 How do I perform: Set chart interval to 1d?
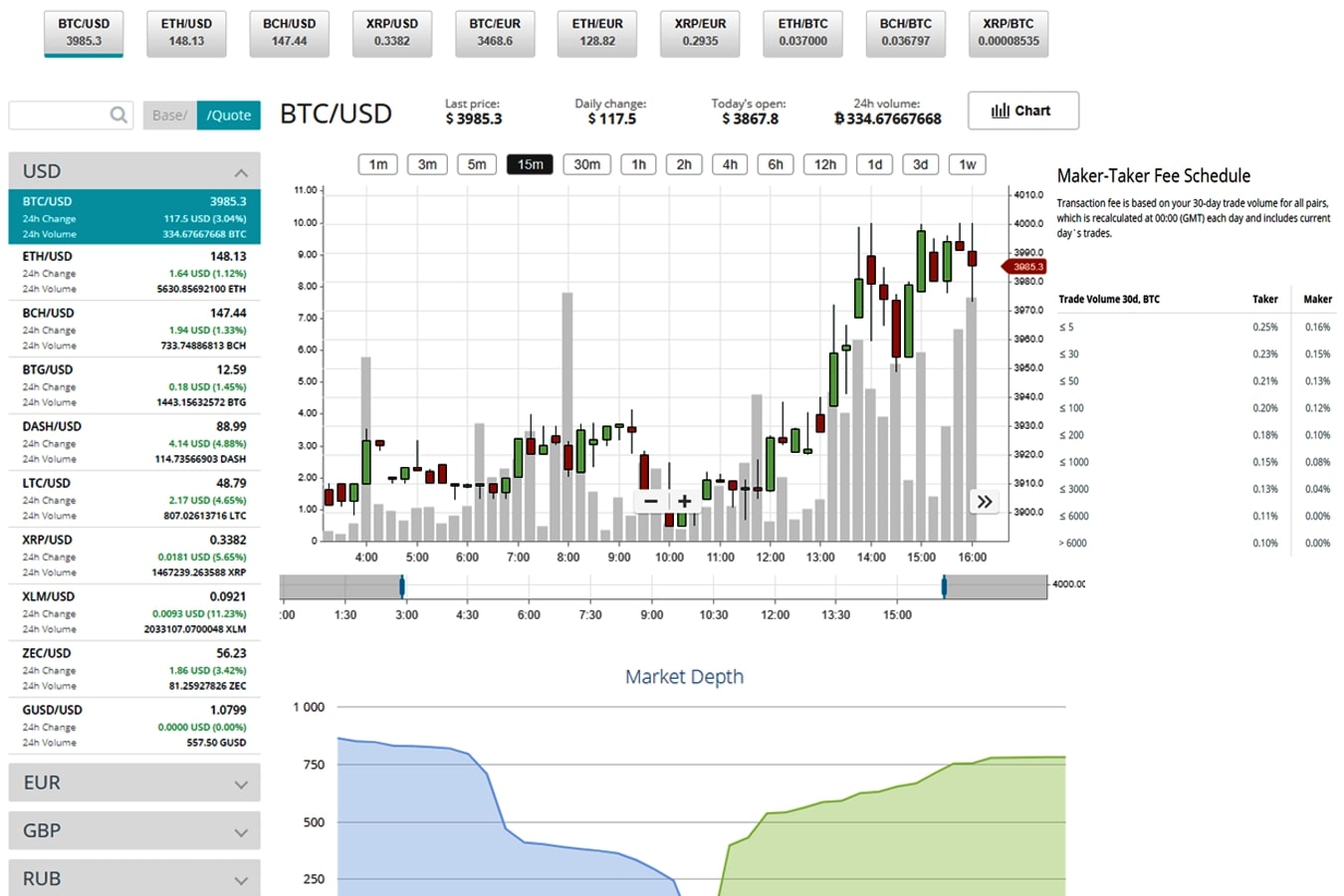pyautogui.click(x=875, y=164)
